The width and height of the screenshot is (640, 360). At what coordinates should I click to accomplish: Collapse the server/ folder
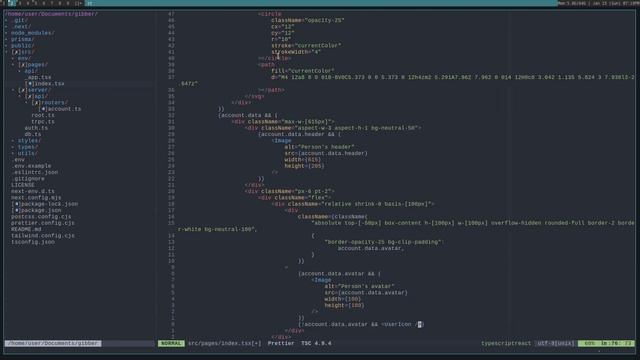tap(40, 90)
